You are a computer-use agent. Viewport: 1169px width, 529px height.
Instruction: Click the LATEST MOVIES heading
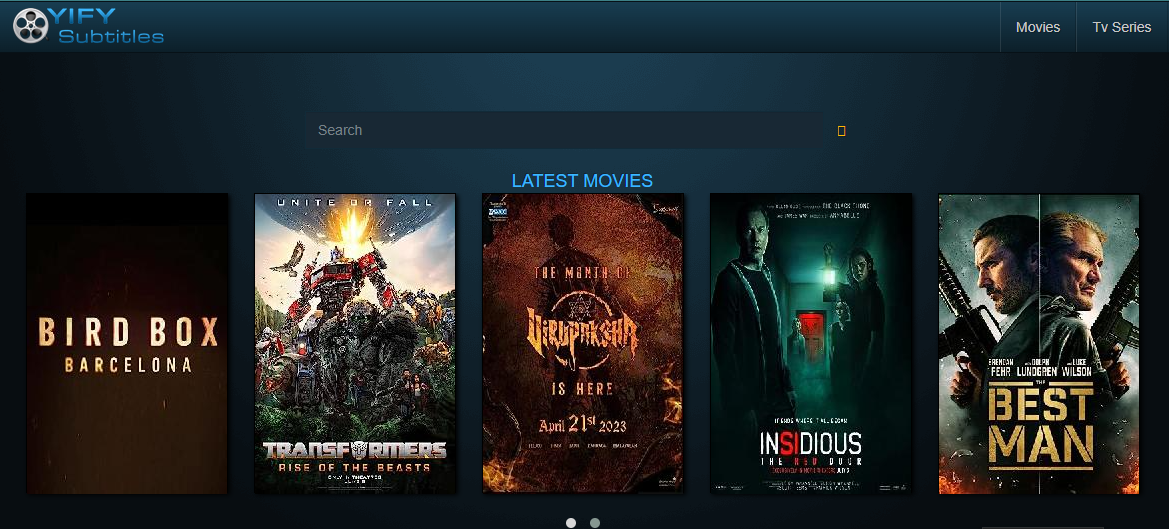[x=582, y=181]
